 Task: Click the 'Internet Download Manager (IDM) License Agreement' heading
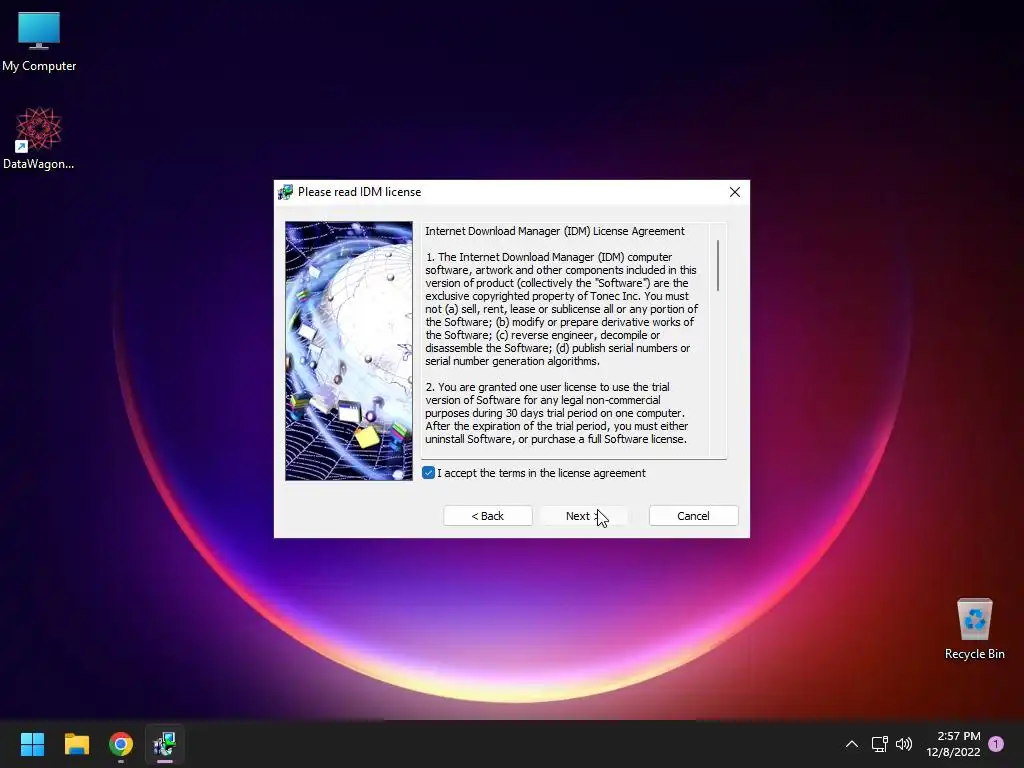coord(555,231)
